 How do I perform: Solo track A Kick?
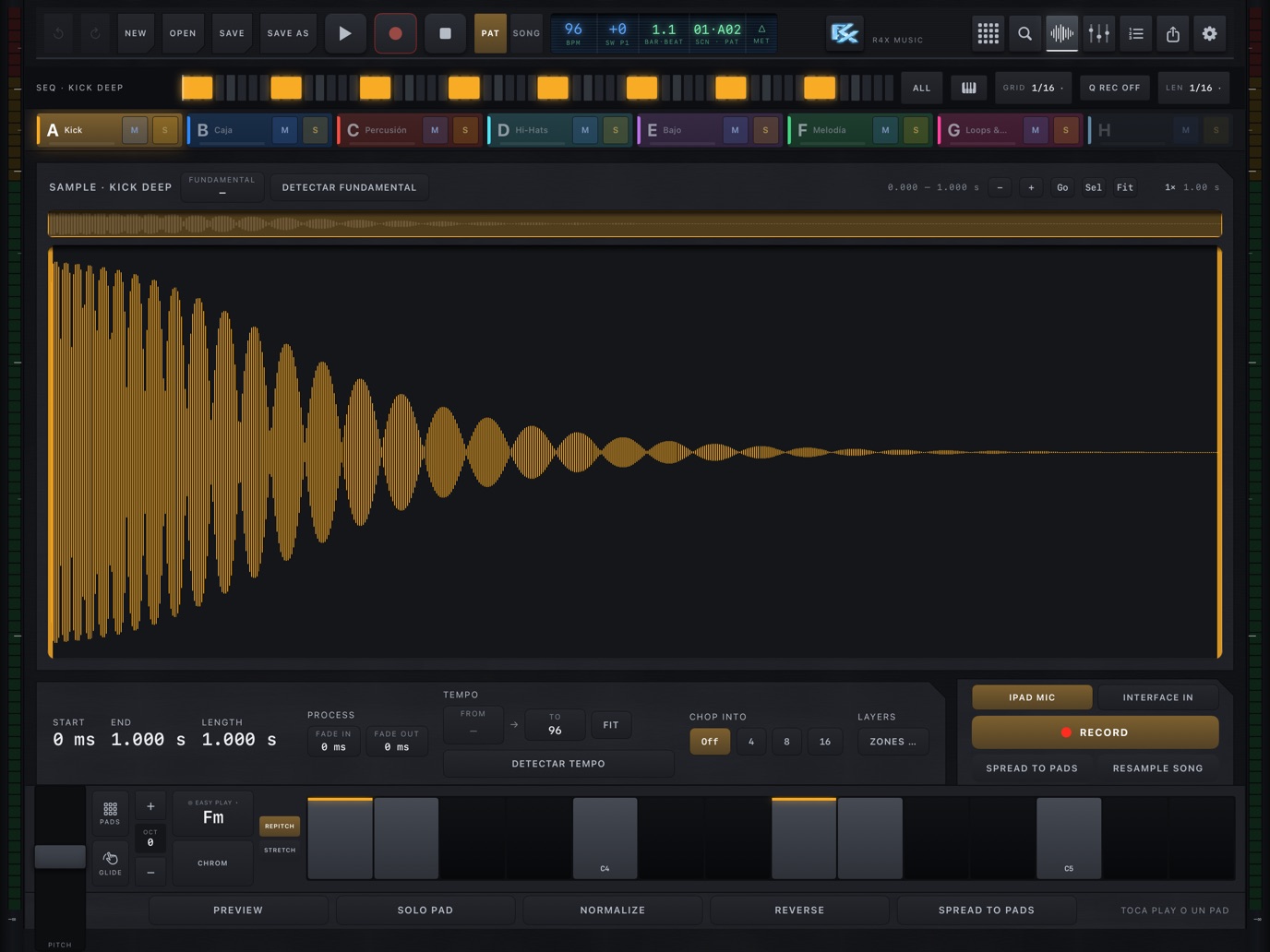click(x=165, y=130)
